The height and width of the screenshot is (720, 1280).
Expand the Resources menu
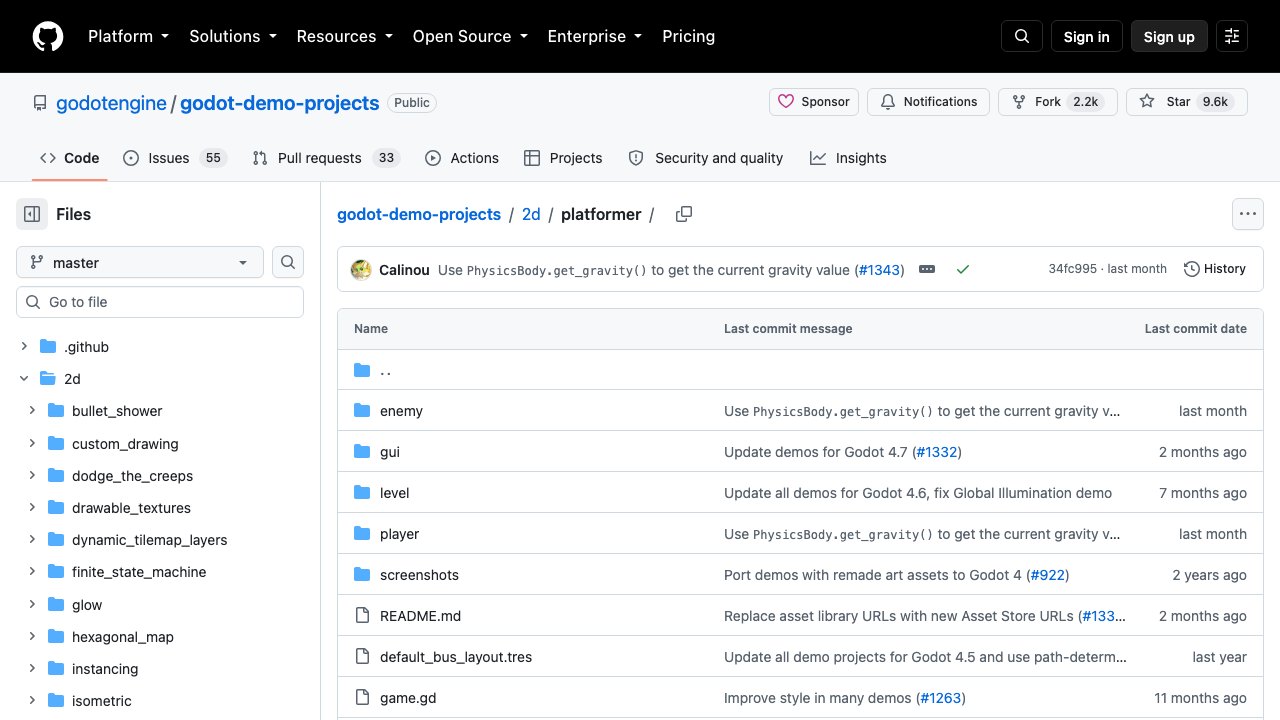point(346,36)
